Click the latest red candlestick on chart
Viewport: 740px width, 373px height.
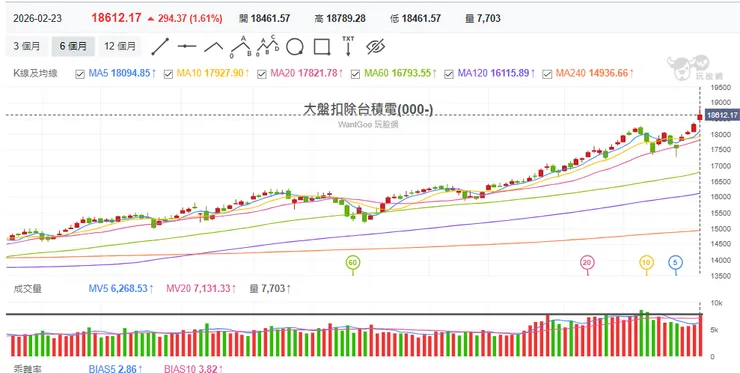coord(699,116)
